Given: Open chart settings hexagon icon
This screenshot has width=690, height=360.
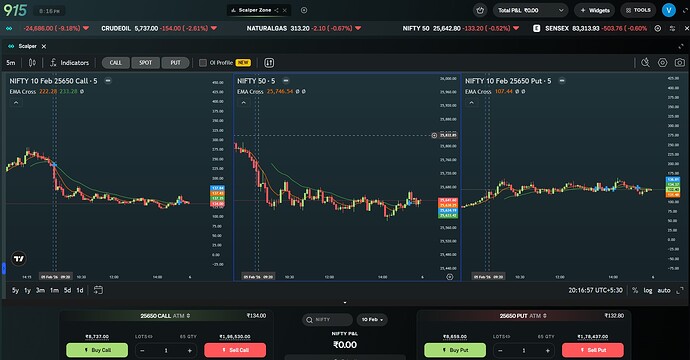Looking at the screenshot, I should pos(662,63).
